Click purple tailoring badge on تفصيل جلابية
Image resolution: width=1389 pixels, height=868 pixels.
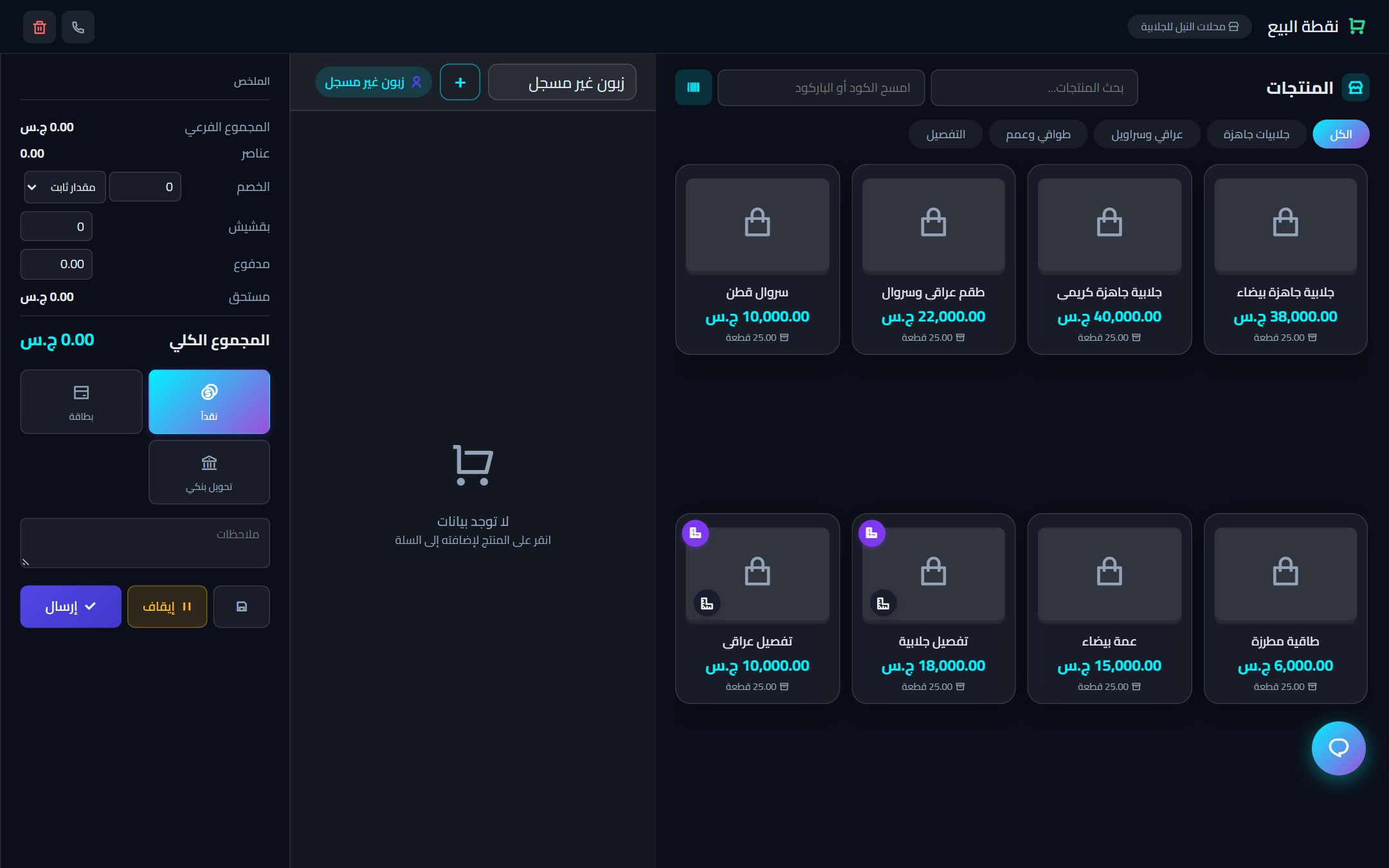(x=872, y=533)
